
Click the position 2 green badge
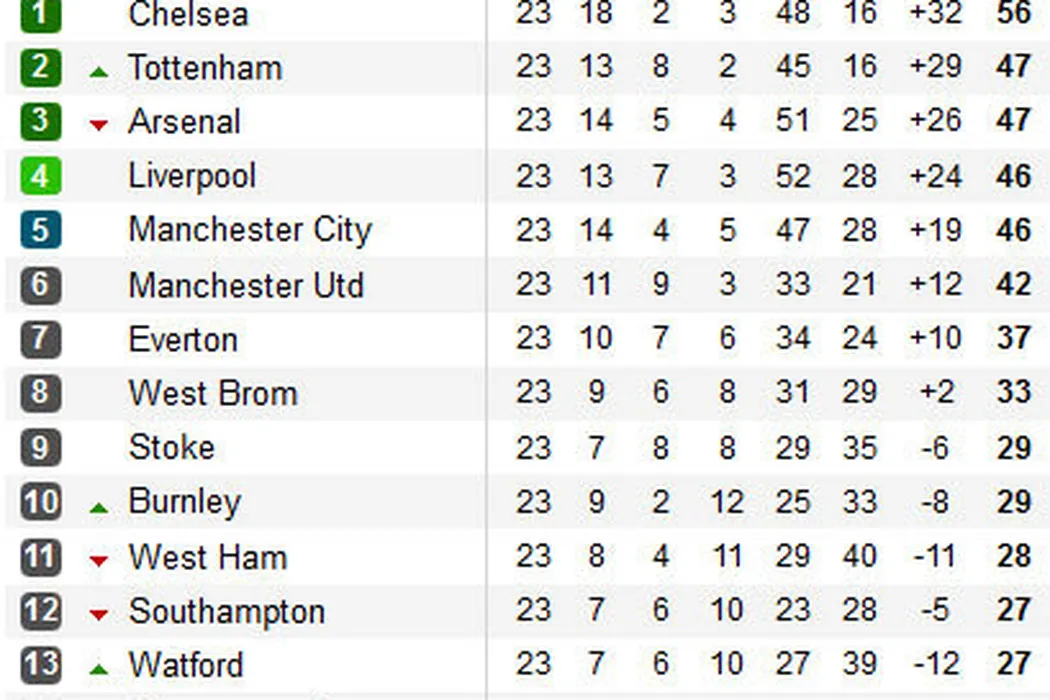[40, 68]
